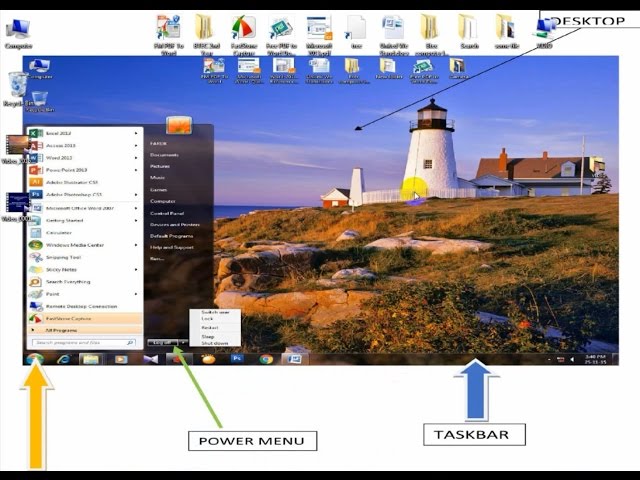Open Word 2013 in the Start menu list
The height and width of the screenshot is (480, 640).
pos(84,158)
